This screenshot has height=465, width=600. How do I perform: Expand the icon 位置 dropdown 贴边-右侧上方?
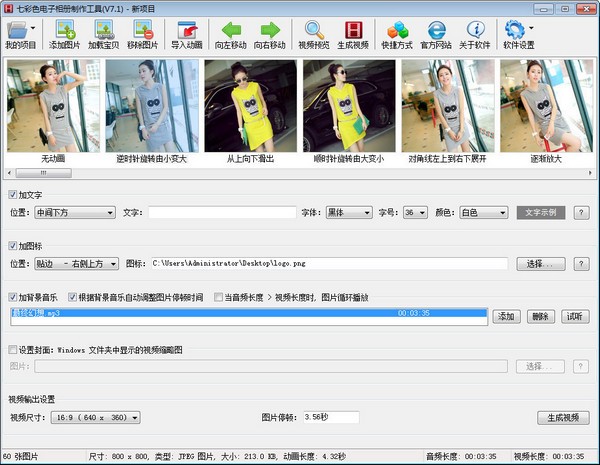(77, 264)
